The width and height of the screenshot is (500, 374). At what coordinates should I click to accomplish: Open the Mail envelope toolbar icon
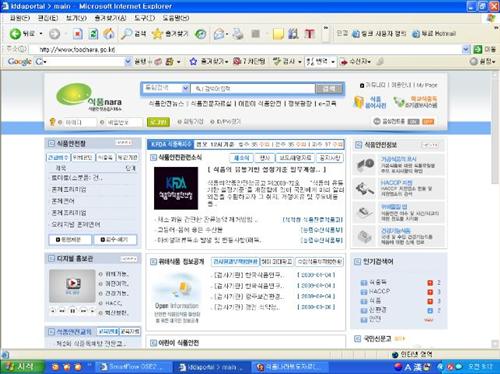click(x=219, y=34)
